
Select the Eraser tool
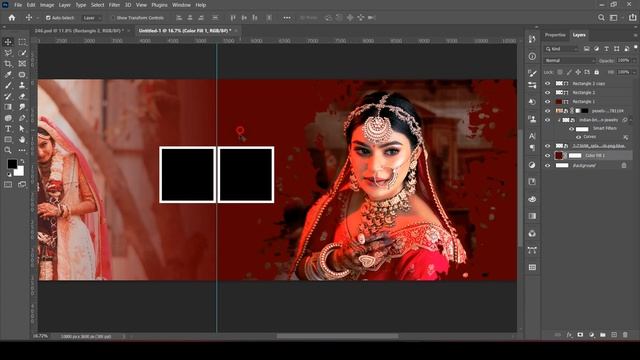(22, 96)
